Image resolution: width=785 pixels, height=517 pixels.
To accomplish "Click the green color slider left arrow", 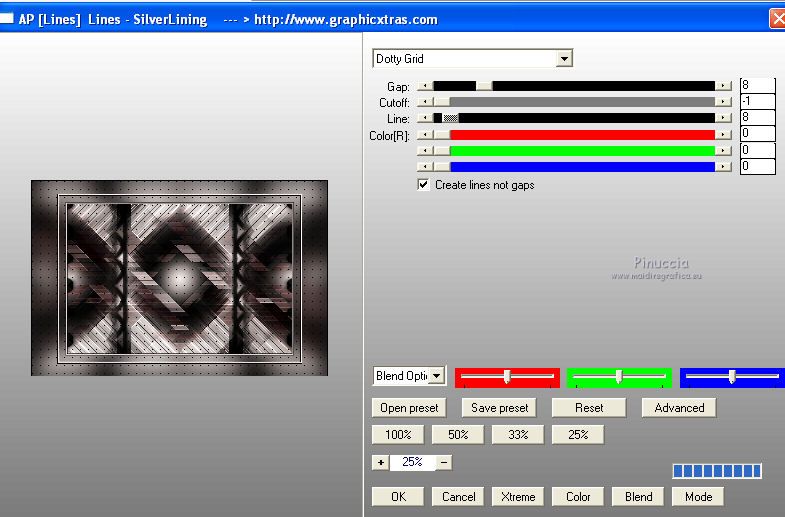I will tap(425, 151).
